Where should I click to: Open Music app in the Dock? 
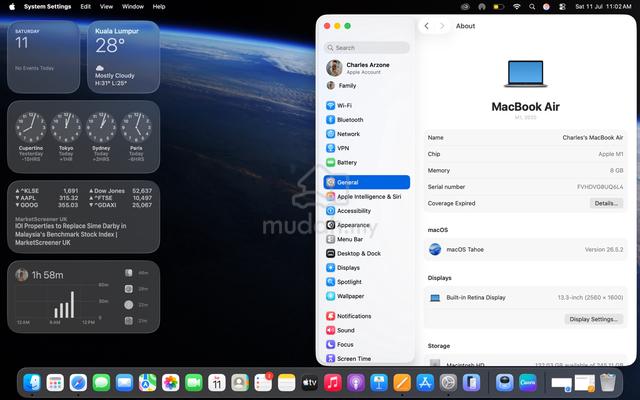pyautogui.click(x=333, y=383)
